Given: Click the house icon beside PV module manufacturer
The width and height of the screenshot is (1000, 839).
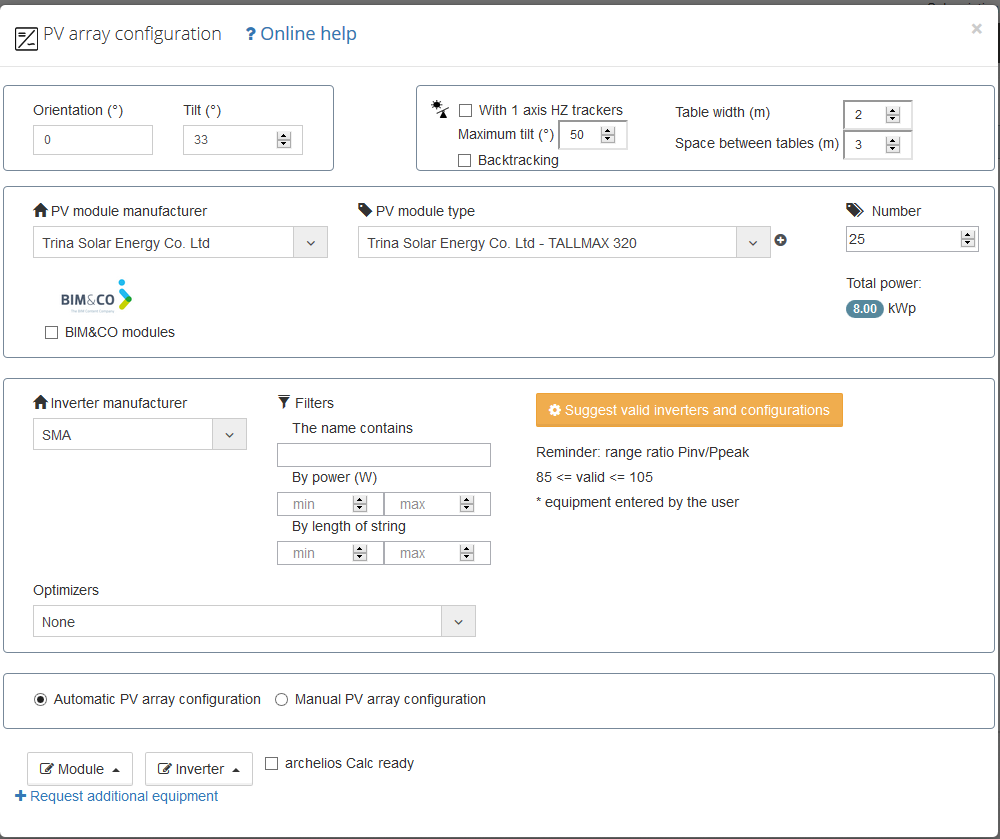Looking at the screenshot, I should pyautogui.click(x=40, y=210).
